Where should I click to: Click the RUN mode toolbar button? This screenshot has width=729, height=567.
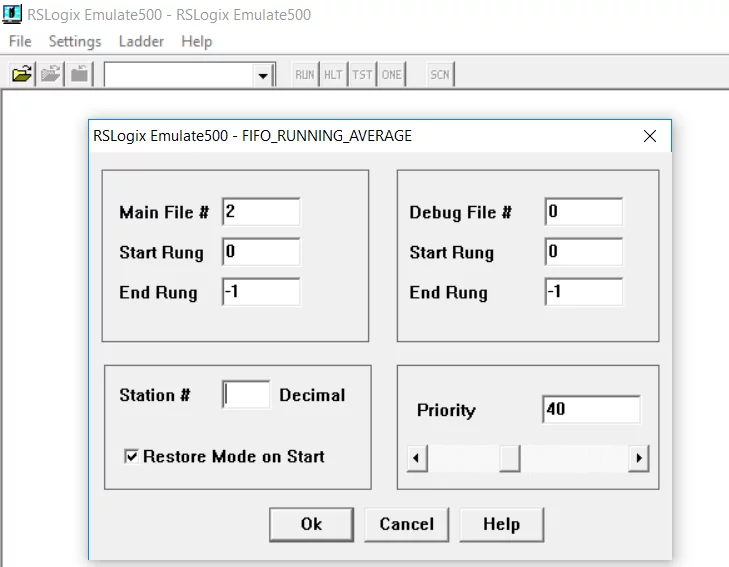pyautogui.click(x=305, y=74)
